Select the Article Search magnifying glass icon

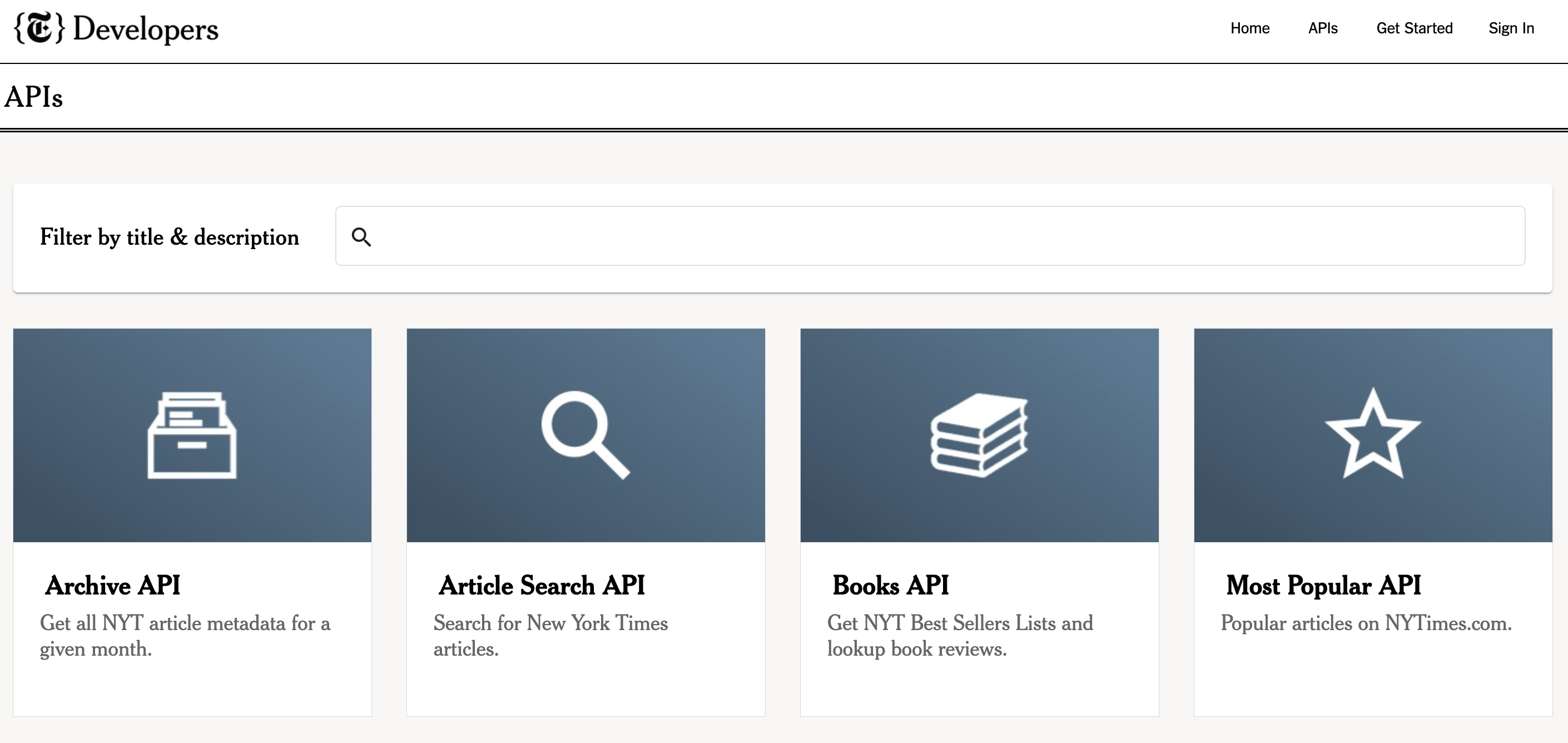coord(585,435)
